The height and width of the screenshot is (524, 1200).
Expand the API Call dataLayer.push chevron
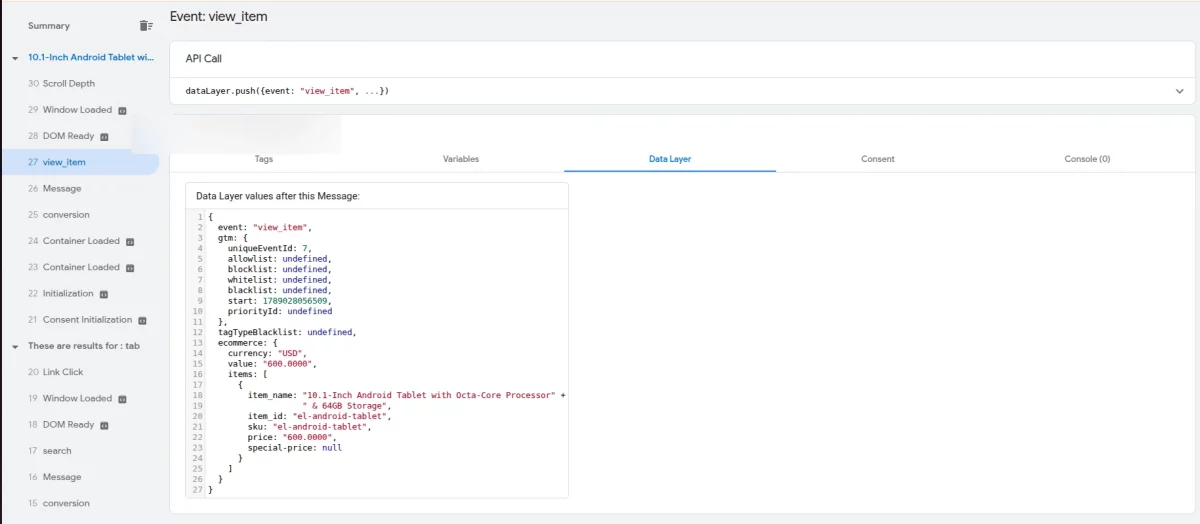pos(1180,91)
